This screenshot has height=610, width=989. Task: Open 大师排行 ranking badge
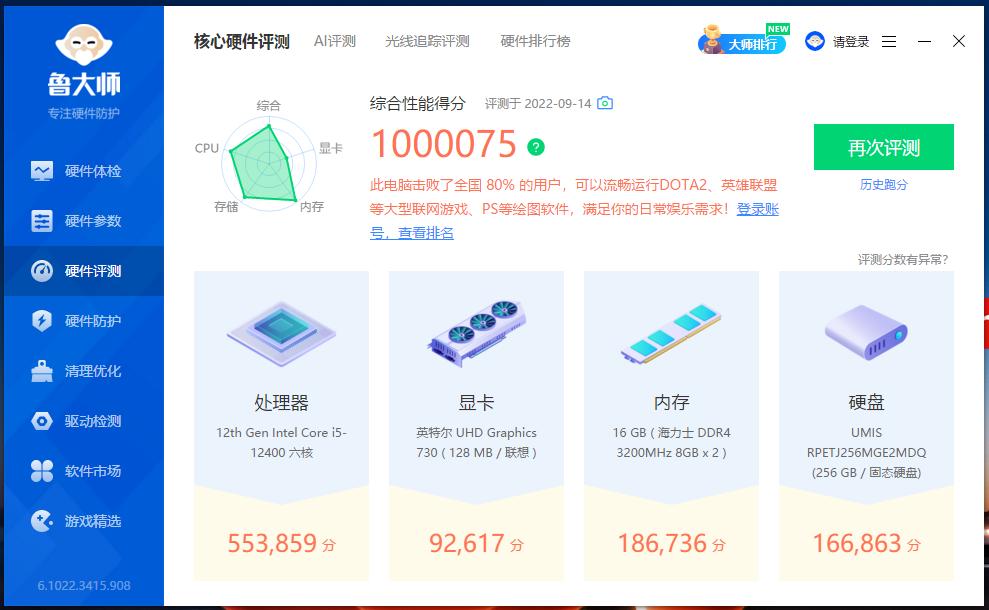click(x=743, y=40)
